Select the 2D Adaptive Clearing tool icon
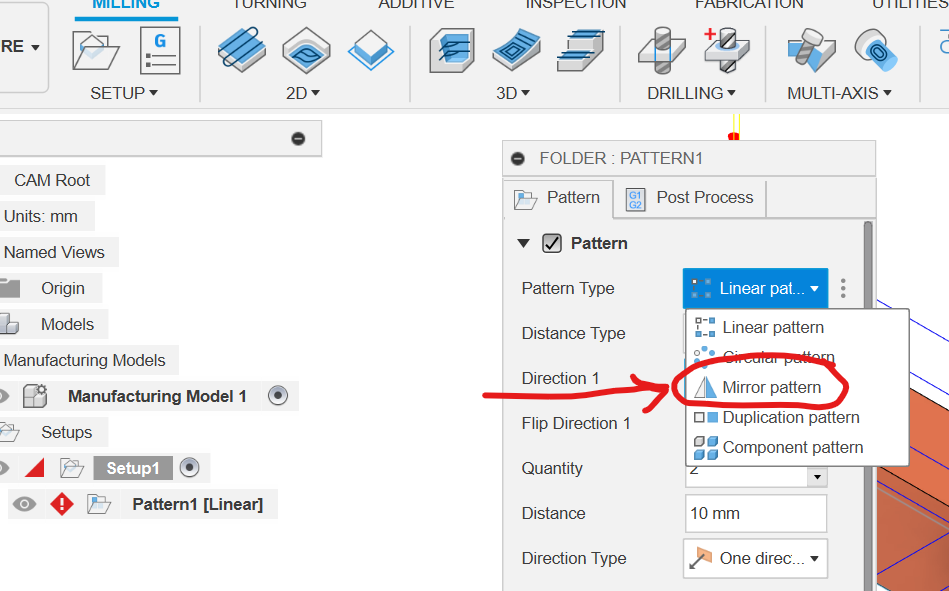 click(x=241, y=50)
